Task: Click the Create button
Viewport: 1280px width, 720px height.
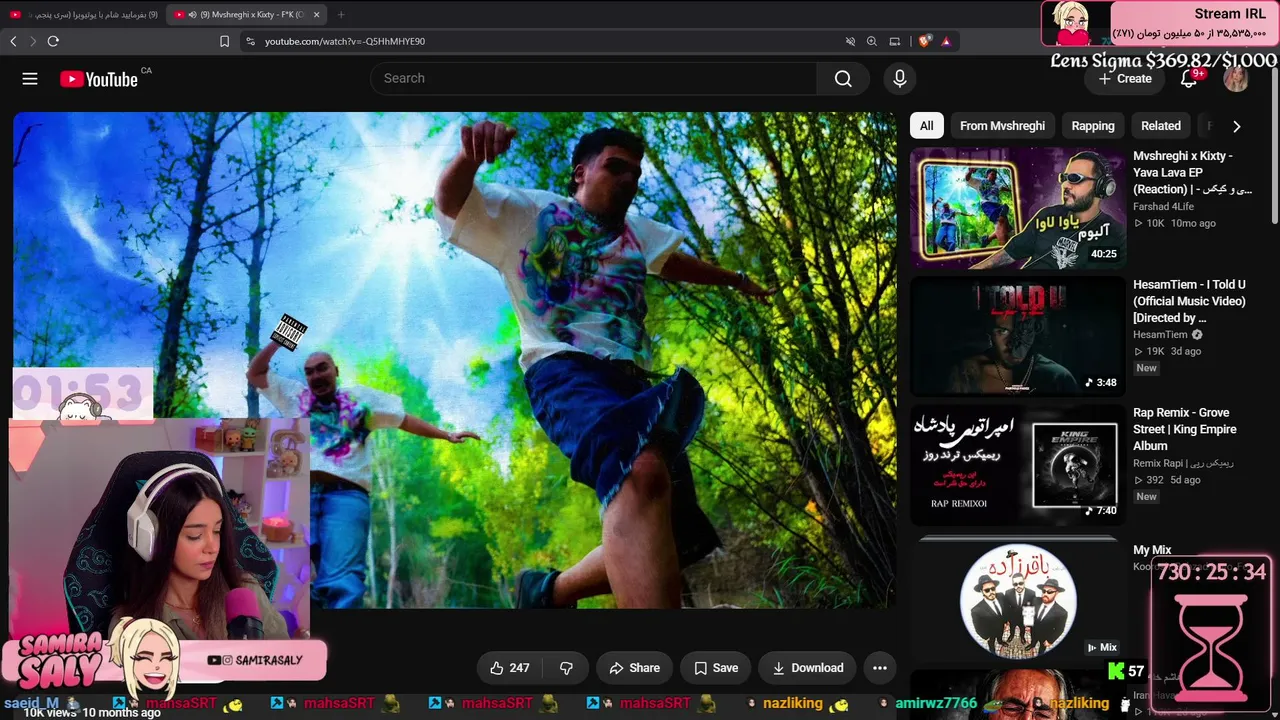Action: tap(1125, 79)
